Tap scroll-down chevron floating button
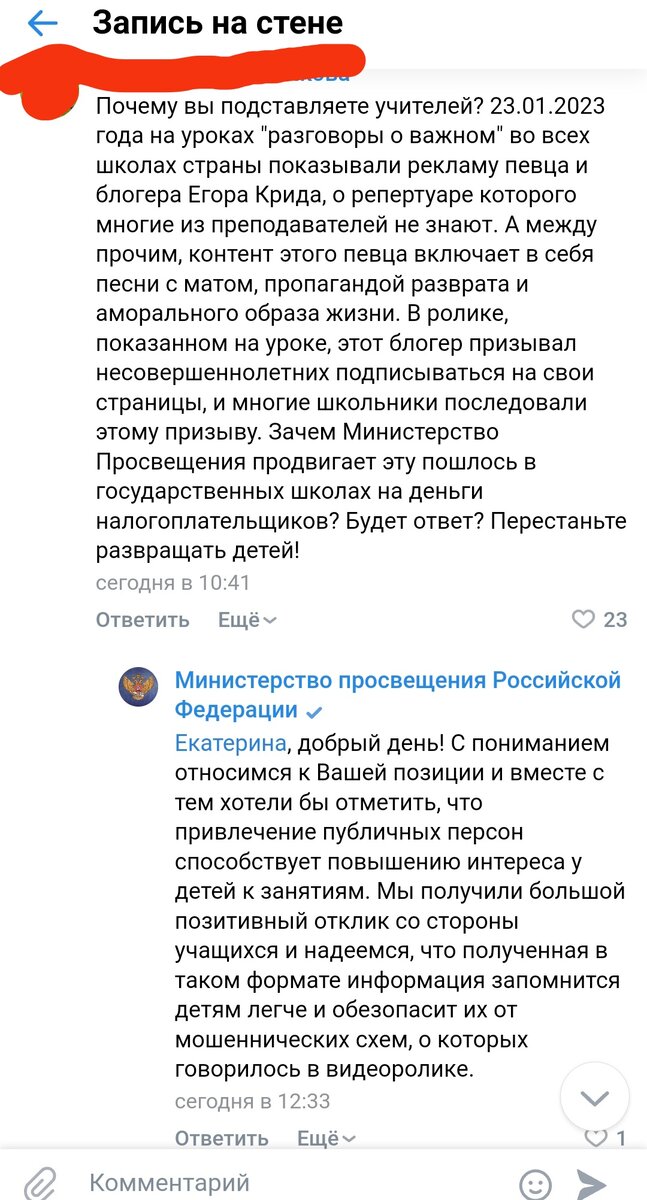The height and width of the screenshot is (1200, 647). tap(595, 1098)
